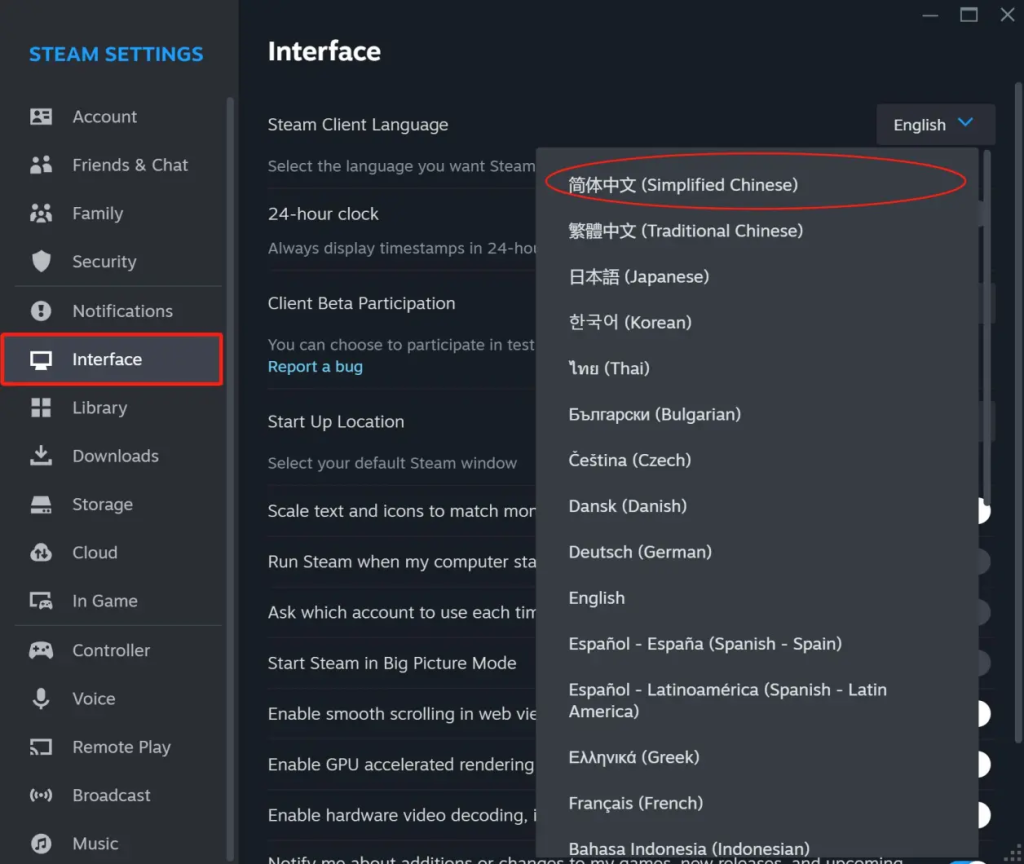Open Security settings via the shield icon
The width and height of the screenshot is (1024, 864).
point(40,261)
